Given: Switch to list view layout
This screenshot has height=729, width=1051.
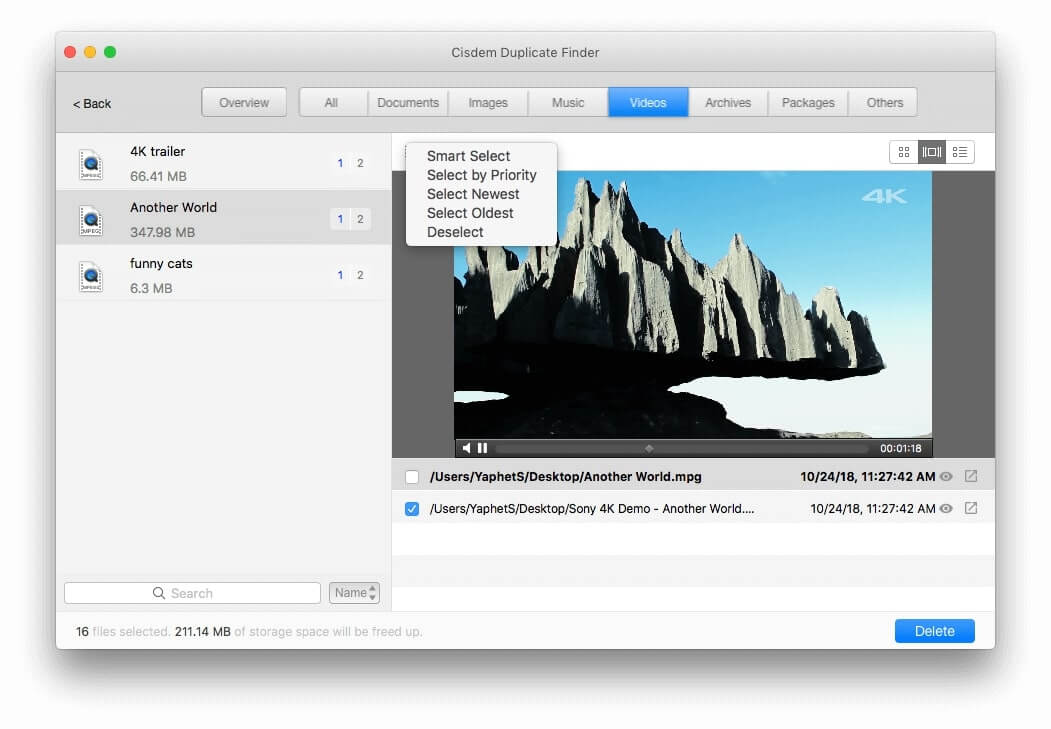Looking at the screenshot, I should click(x=959, y=152).
